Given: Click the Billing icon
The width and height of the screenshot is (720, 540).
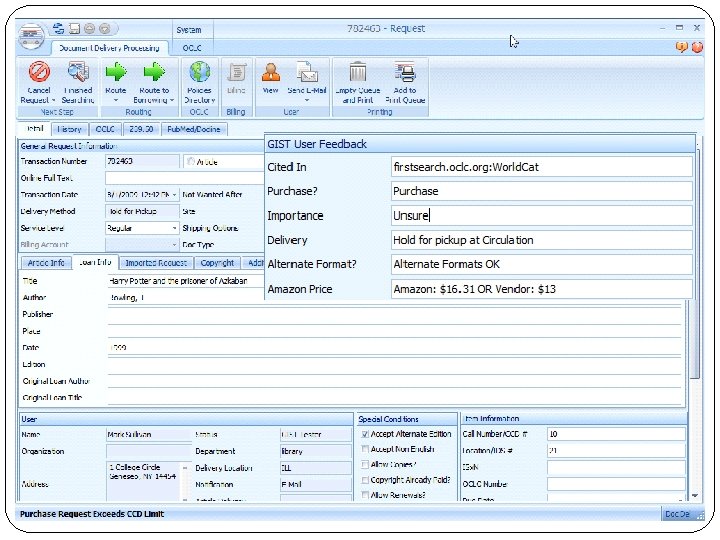Looking at the screenshot, I should tap(236, 73).
